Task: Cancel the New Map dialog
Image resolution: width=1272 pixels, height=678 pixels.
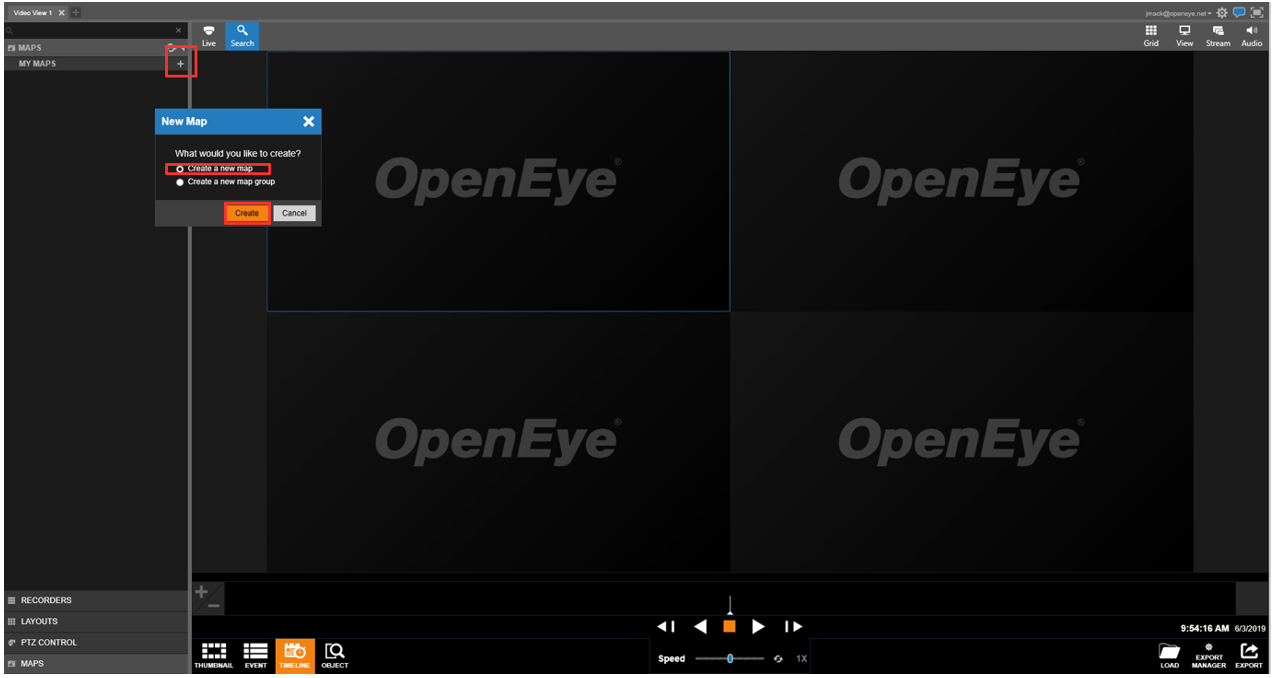Action: tap(294, 213)
